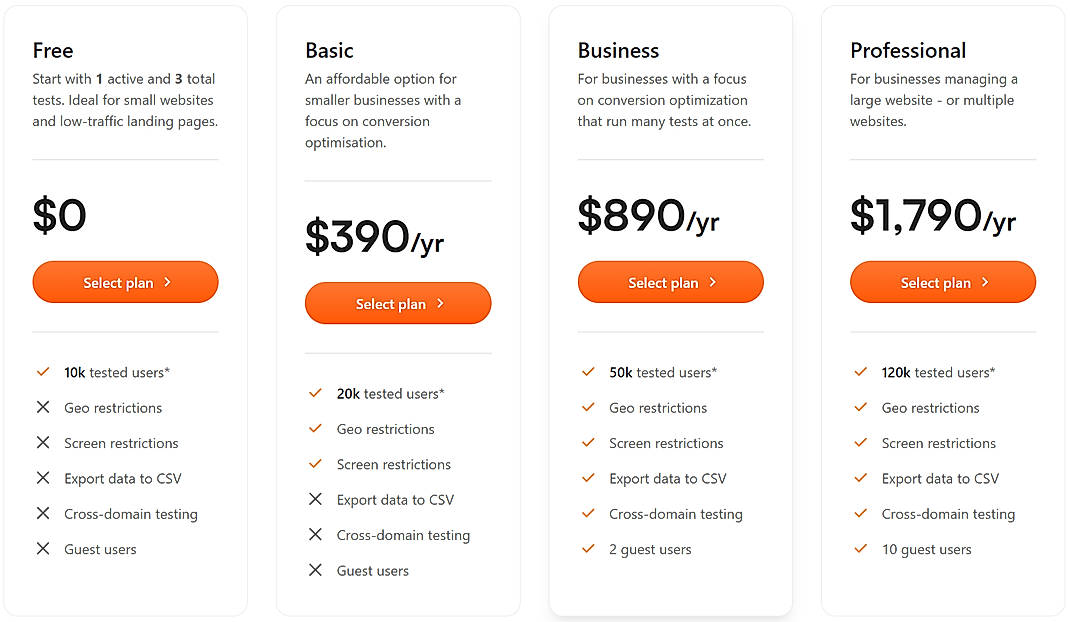Screen dimensions: 1070x622
Task: Click the X icon next to Export data to CSV under Basic
Action: tap(316, 500)
